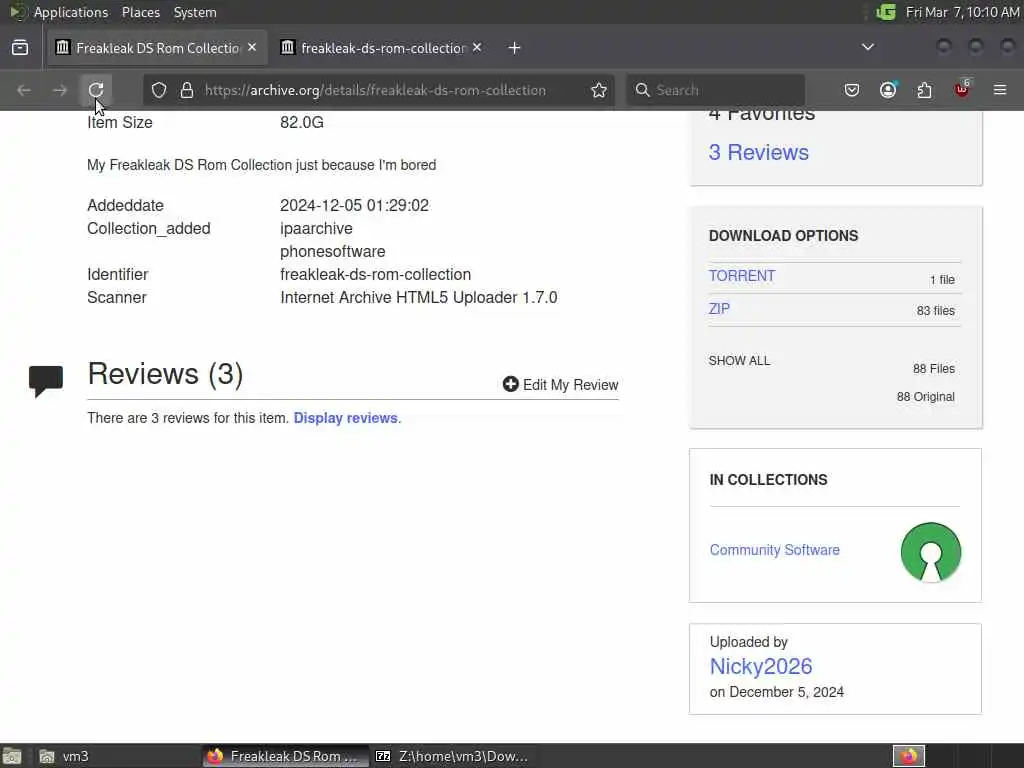Switch to Freakleak DS Rom Collection tab
Image resolution: width=1024 pixels, height=768 pixels.
point(157,48)
